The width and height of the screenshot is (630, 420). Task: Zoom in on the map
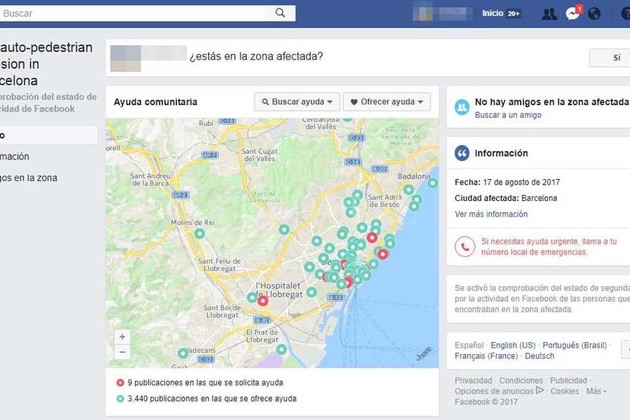(x=122, y=337)
